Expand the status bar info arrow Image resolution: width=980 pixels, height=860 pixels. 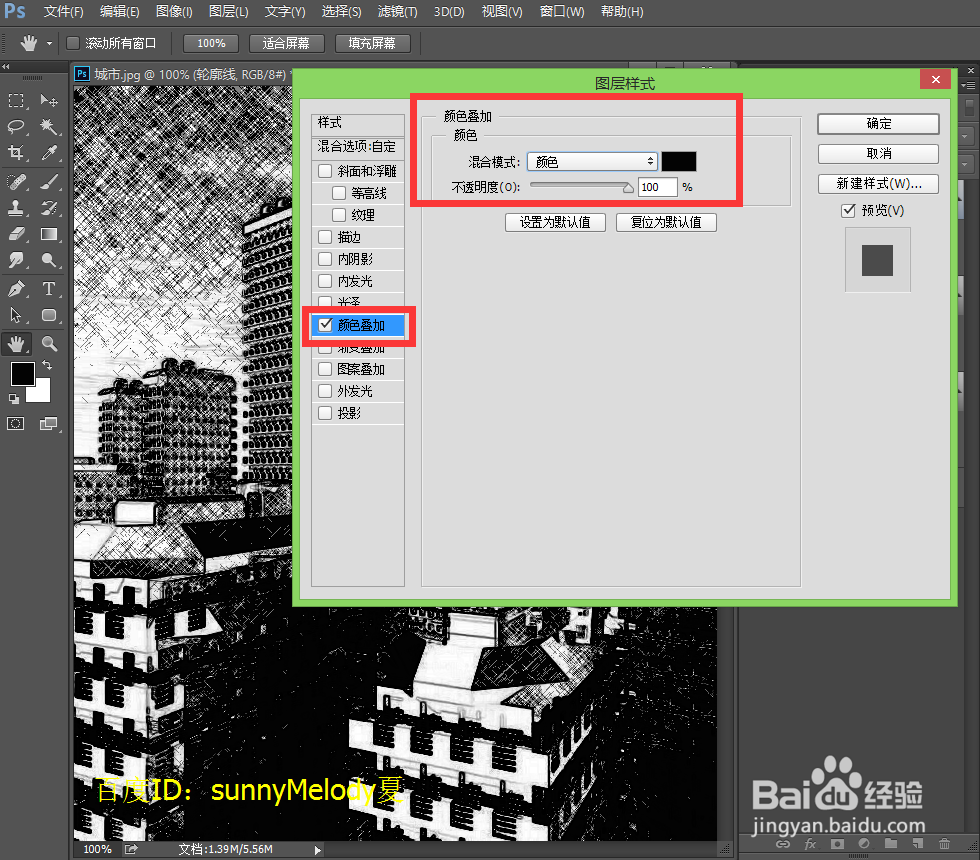click(x=318, y=850)
